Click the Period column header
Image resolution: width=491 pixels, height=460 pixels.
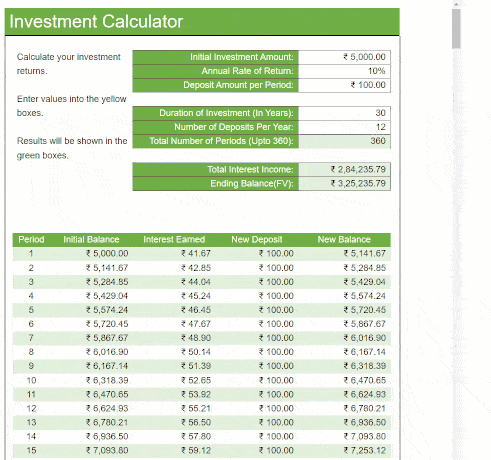(31, 240)
